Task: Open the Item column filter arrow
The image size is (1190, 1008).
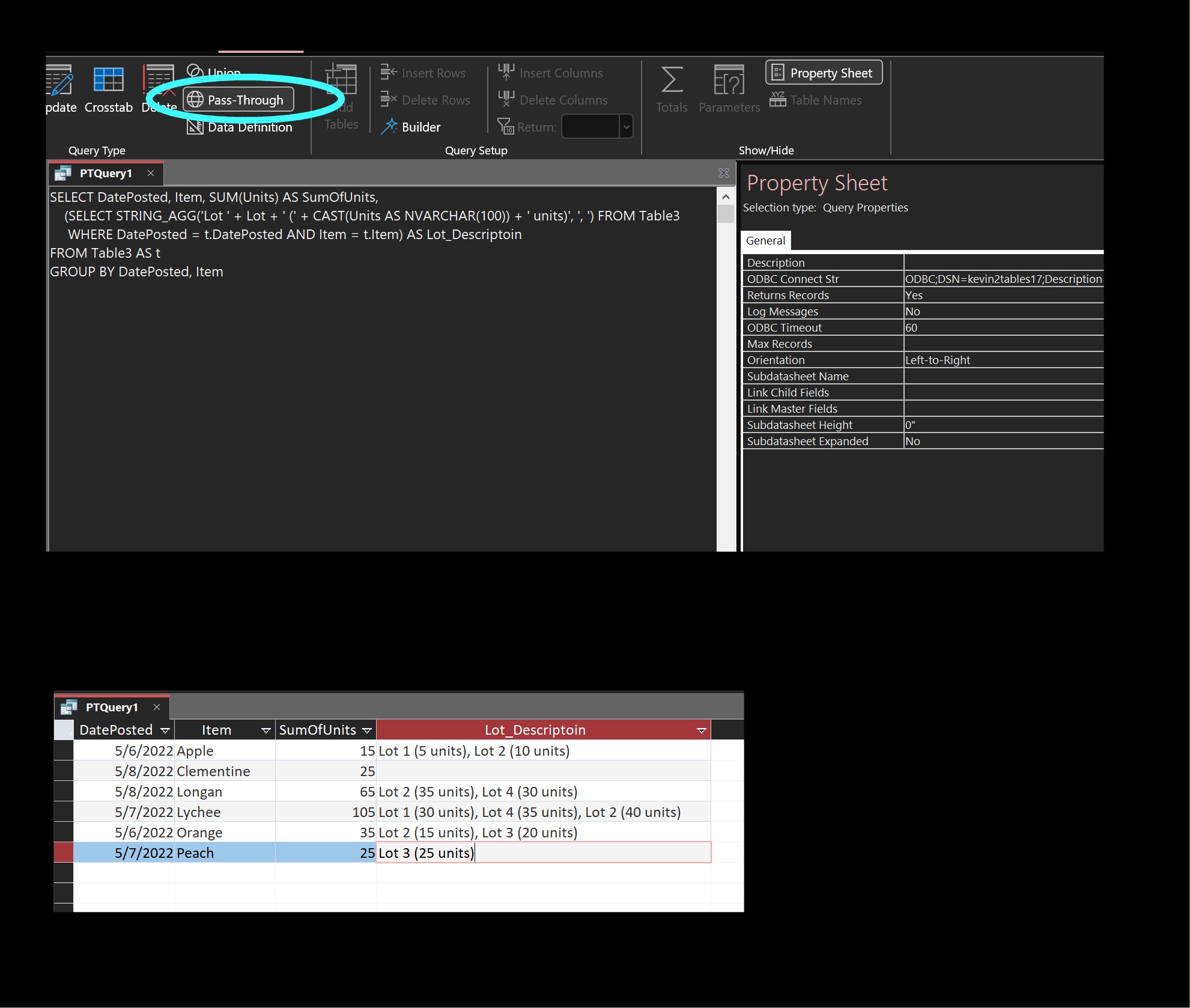Action: coord(266,730)
